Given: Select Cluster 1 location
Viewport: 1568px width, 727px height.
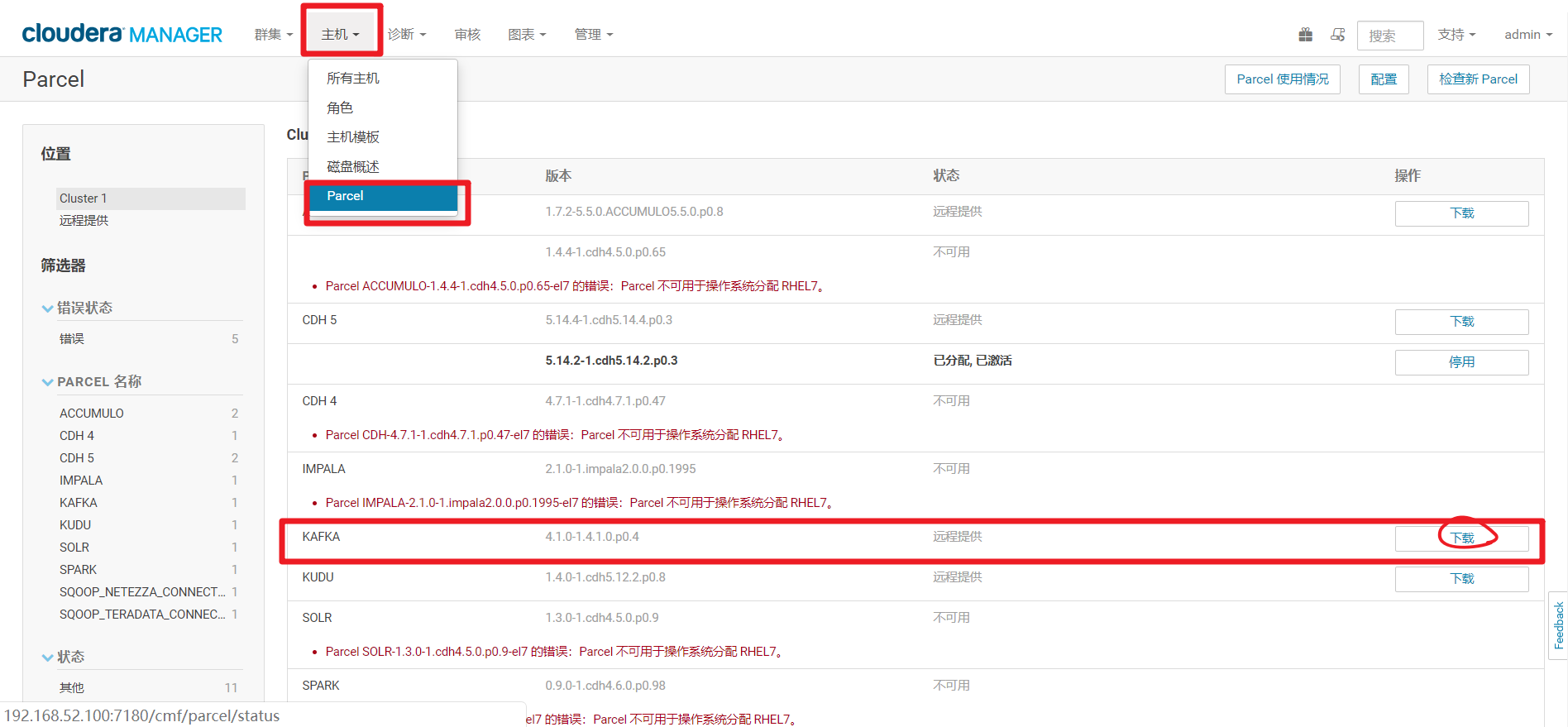Looking at the screenshot, I should click(x=151, y=198).
